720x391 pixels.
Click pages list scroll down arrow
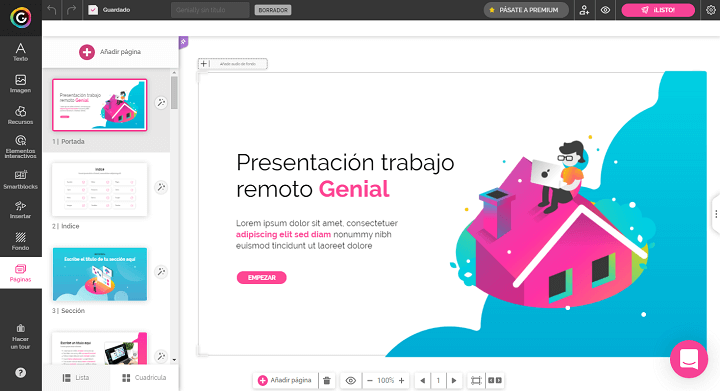click(174, 360)
